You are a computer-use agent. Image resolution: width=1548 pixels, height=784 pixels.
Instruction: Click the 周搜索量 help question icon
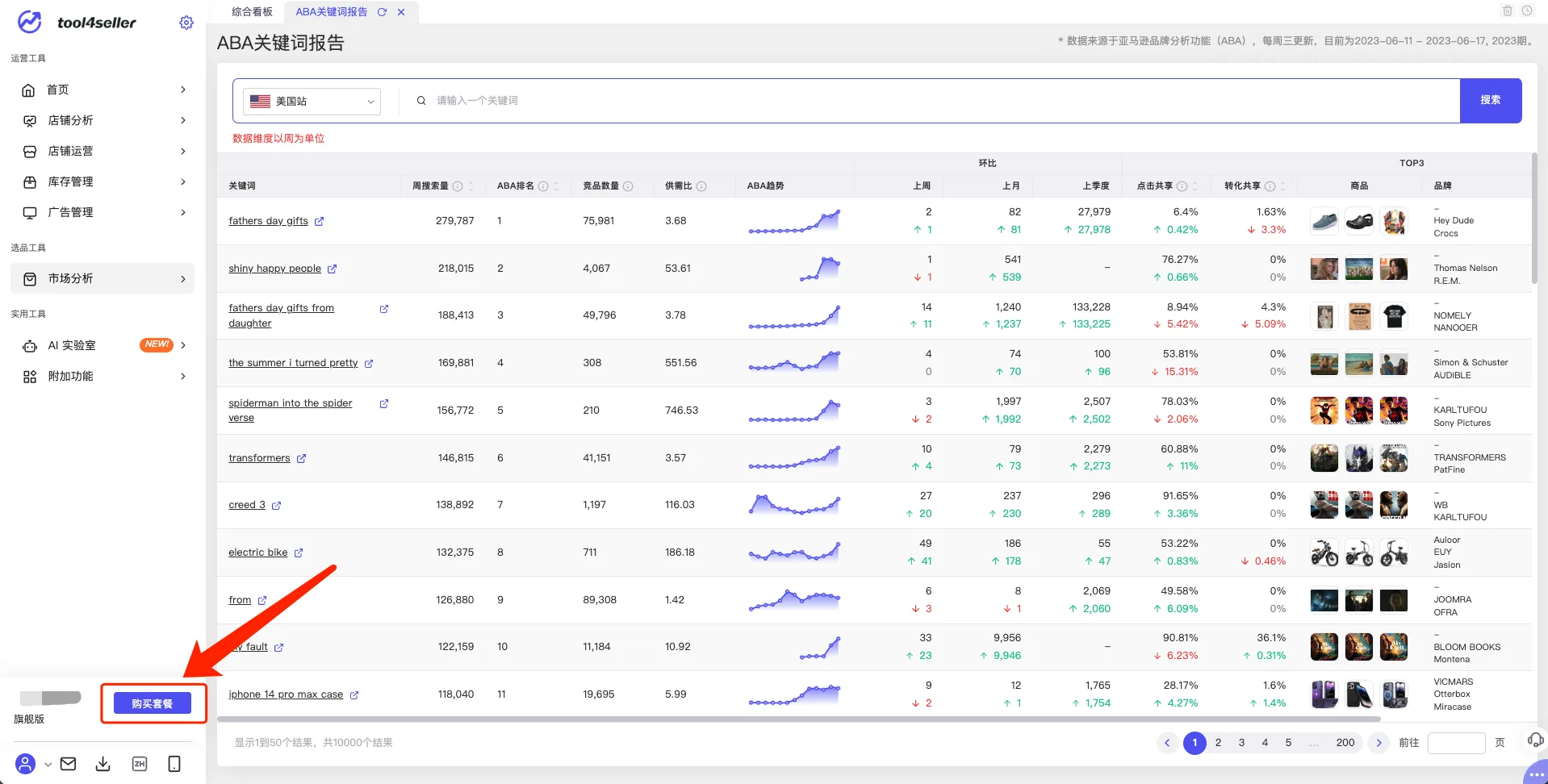(x=458, y=186)
